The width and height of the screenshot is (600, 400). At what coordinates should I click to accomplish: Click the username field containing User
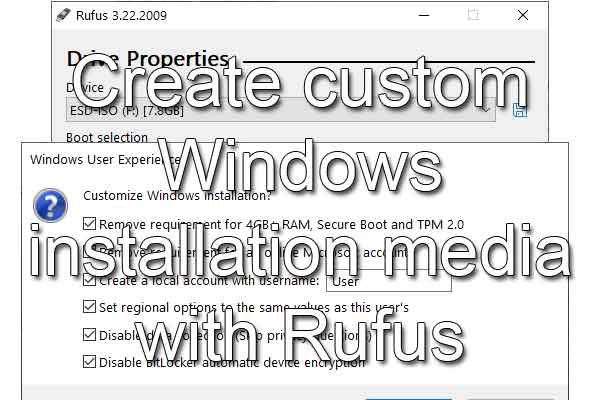[x=389, y=281]
